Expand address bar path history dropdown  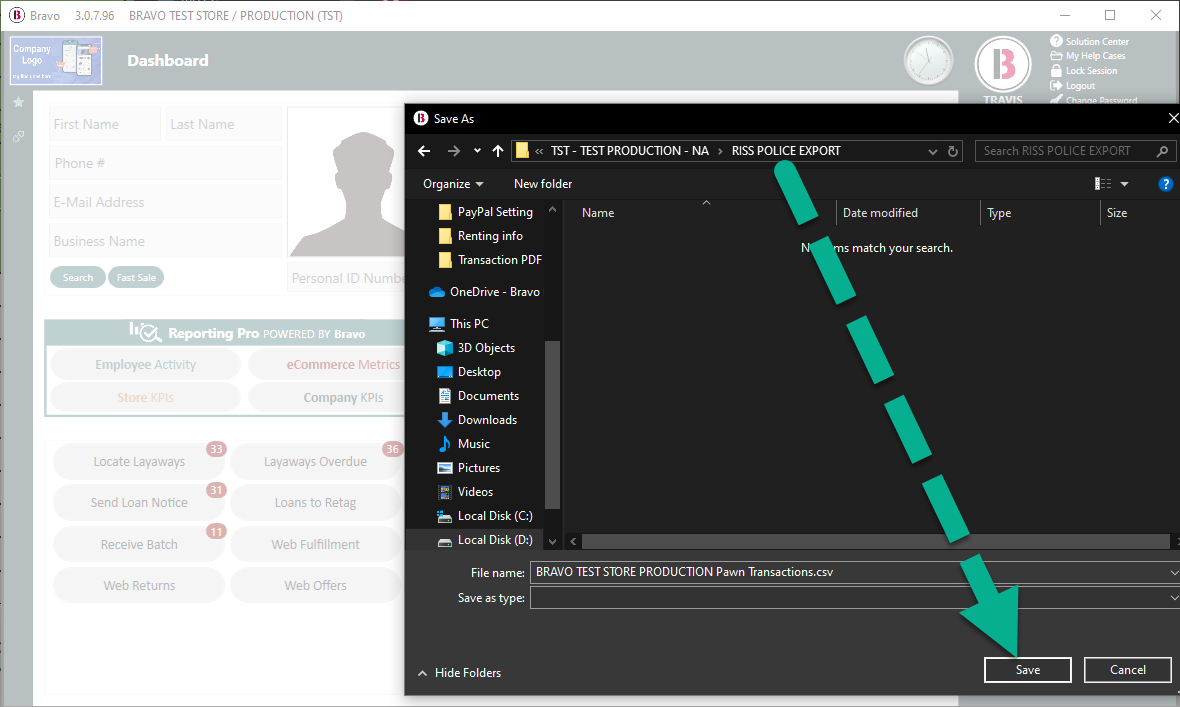(932, 151)
